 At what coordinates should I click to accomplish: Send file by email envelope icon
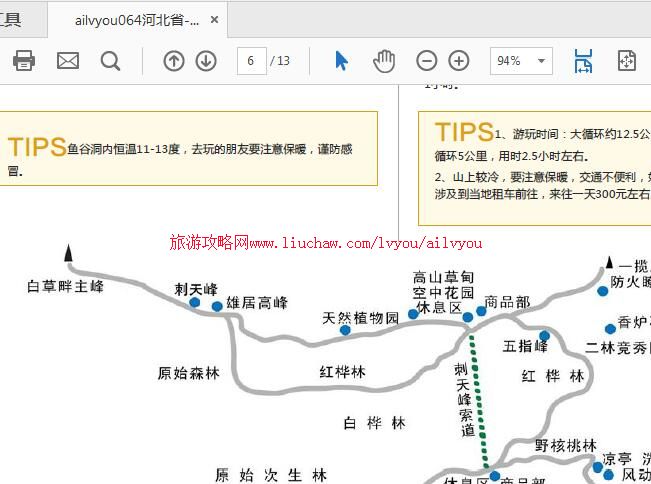pyautogui.click(x=68, y=61)
